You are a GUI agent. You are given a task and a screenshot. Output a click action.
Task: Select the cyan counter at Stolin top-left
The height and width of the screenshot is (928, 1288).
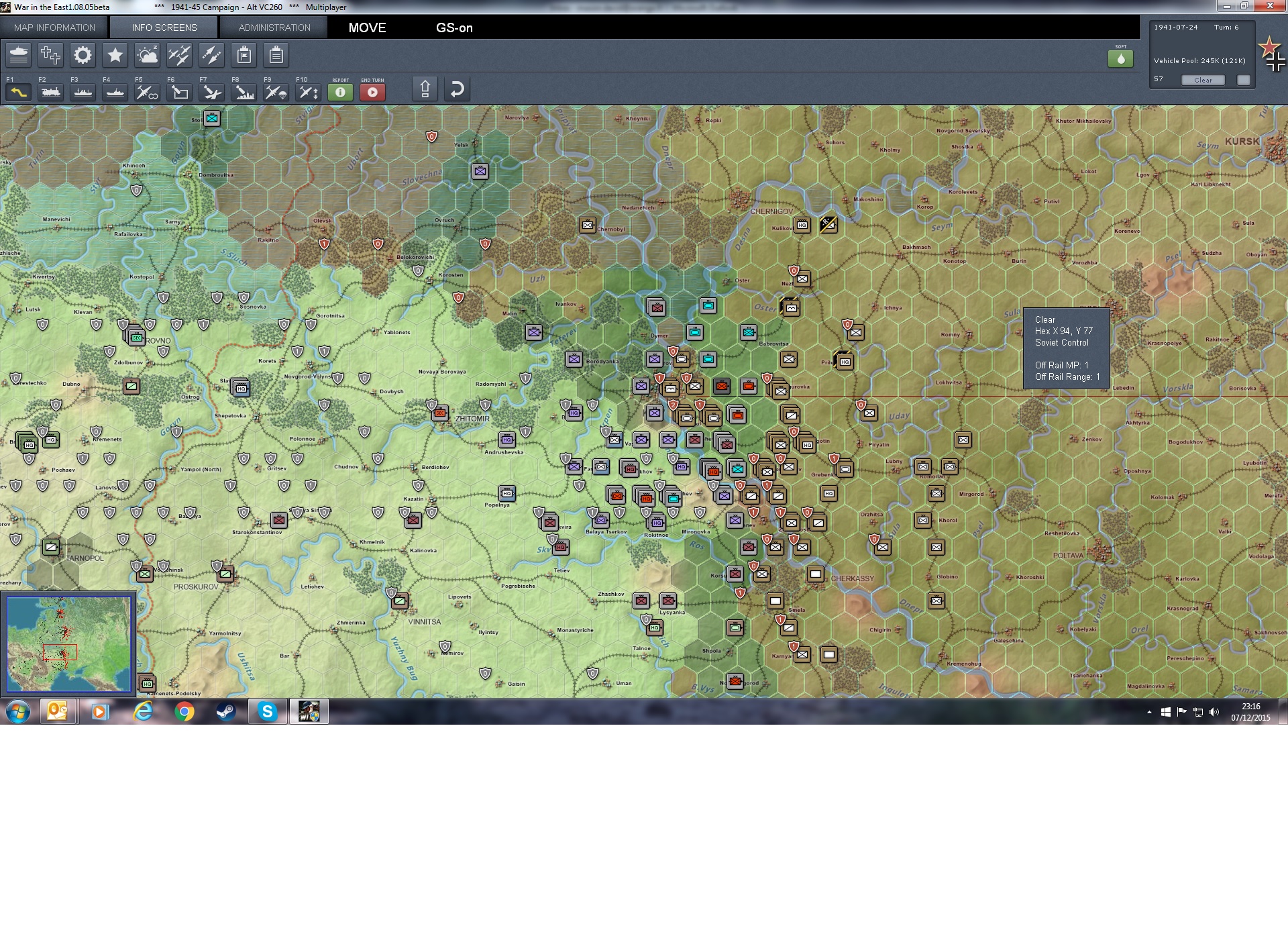tap(212, 119)
